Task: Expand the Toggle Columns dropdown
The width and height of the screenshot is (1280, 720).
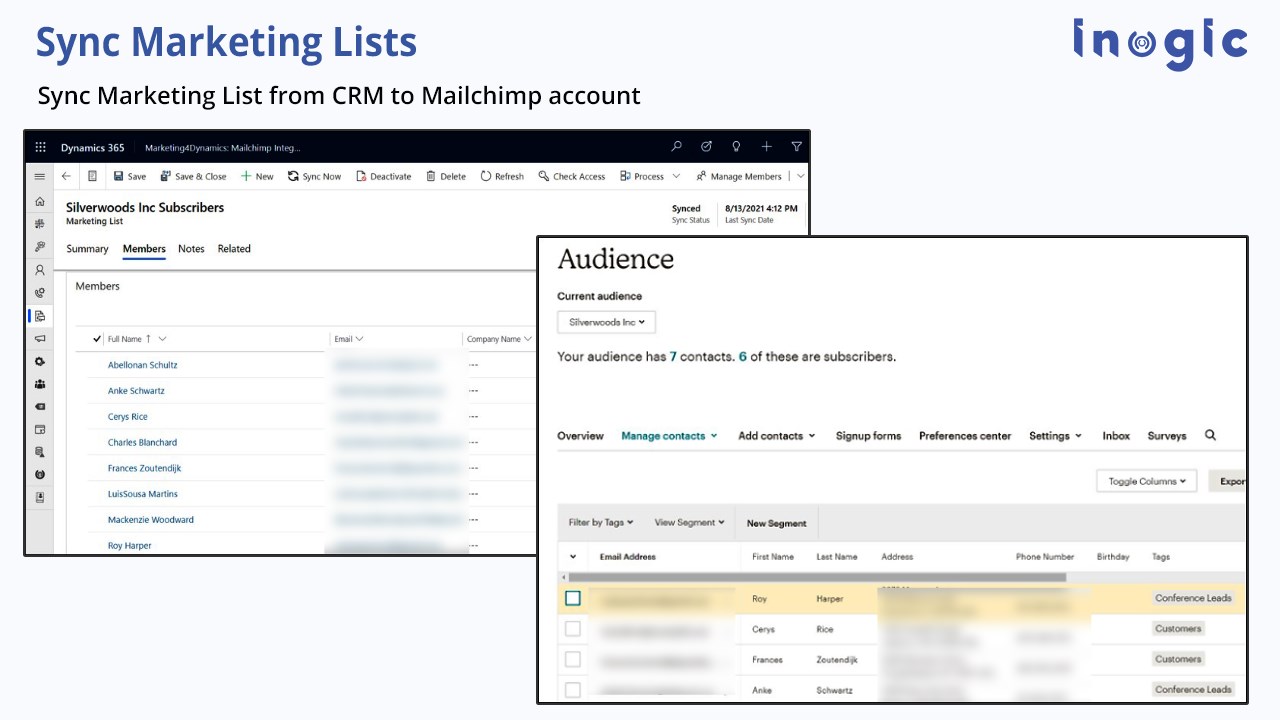Action: (1147, 481)
